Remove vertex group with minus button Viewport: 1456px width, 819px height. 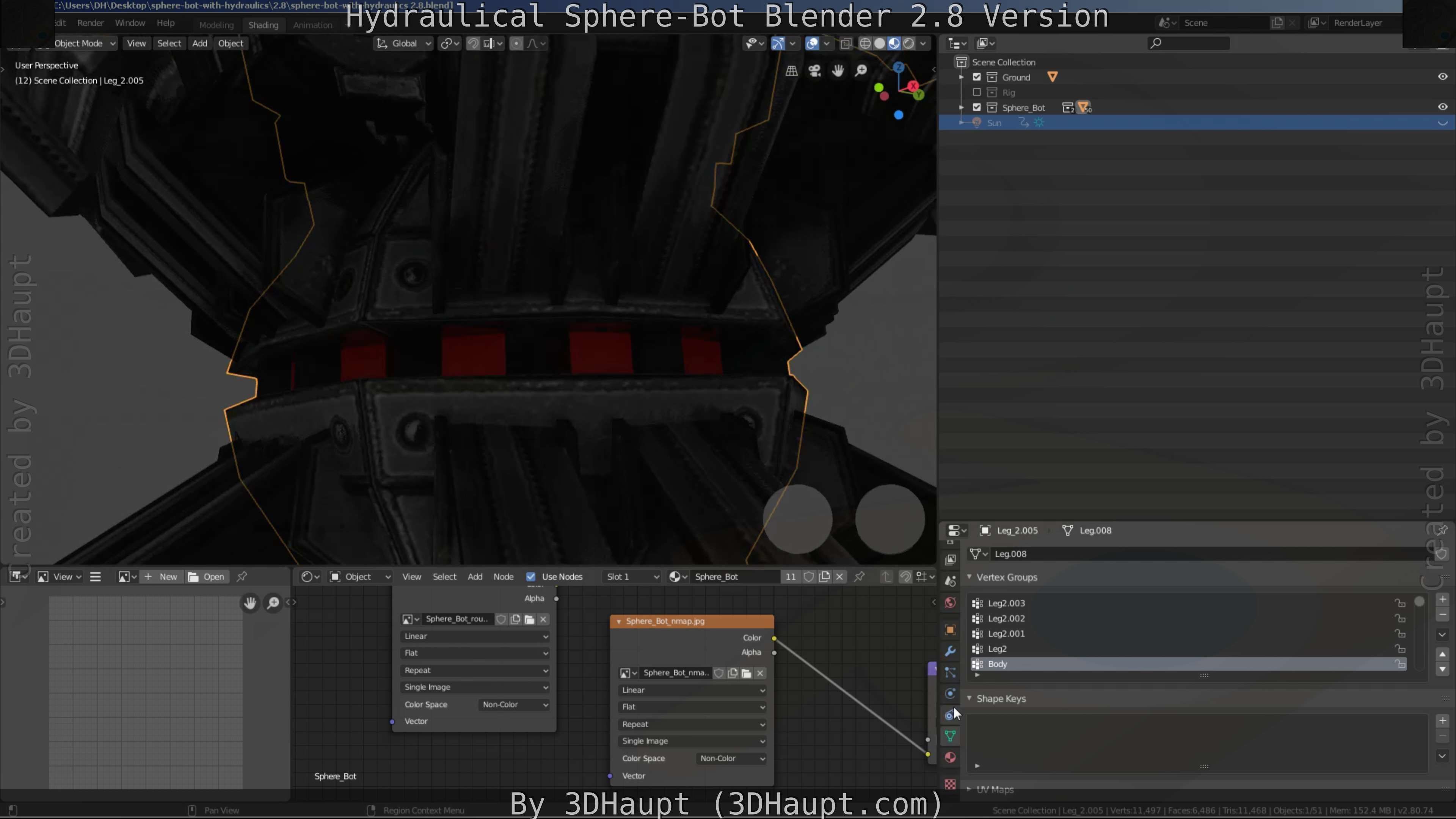pos(1442,614)
